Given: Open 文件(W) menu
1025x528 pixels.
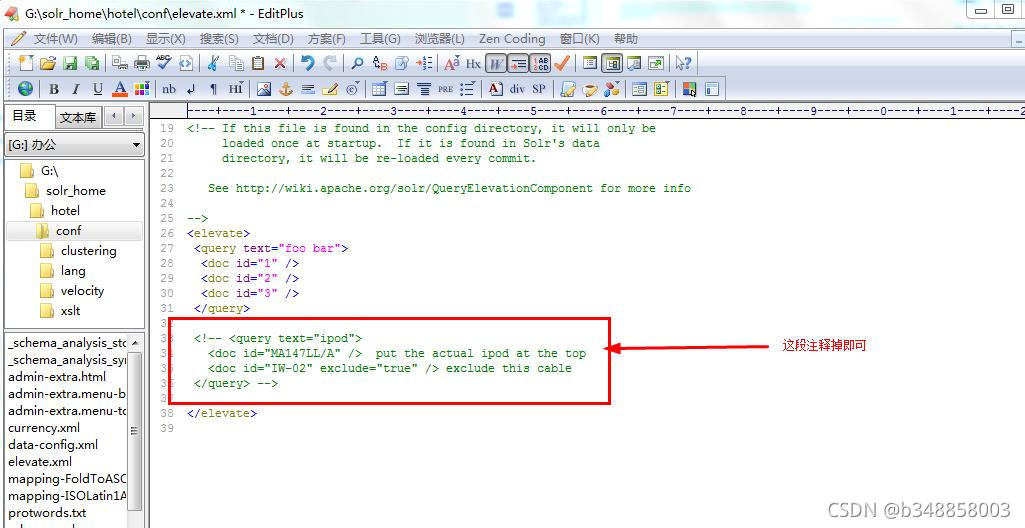Looking at the screenshot, I should click(x=56, y=39).
